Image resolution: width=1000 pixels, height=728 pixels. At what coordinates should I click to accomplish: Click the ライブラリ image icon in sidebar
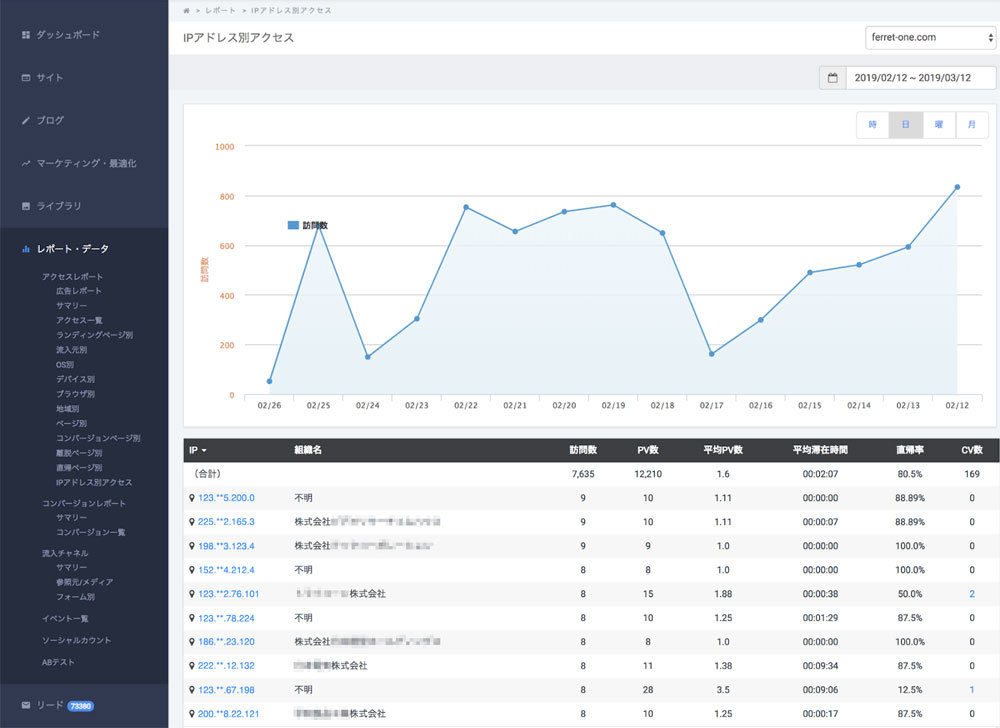[26, 206]
